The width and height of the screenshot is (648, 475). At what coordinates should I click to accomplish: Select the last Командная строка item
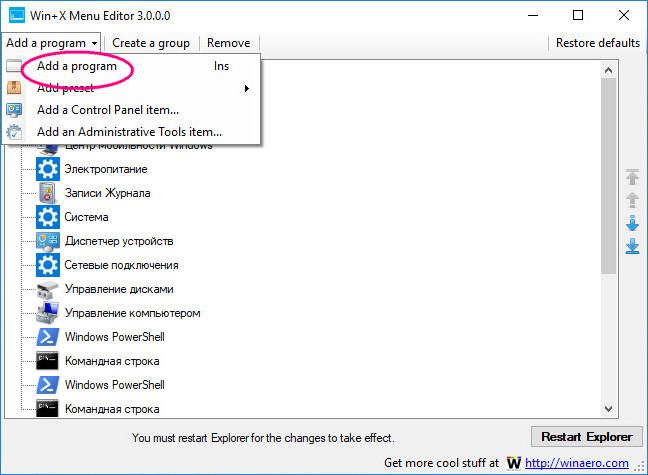112,409
